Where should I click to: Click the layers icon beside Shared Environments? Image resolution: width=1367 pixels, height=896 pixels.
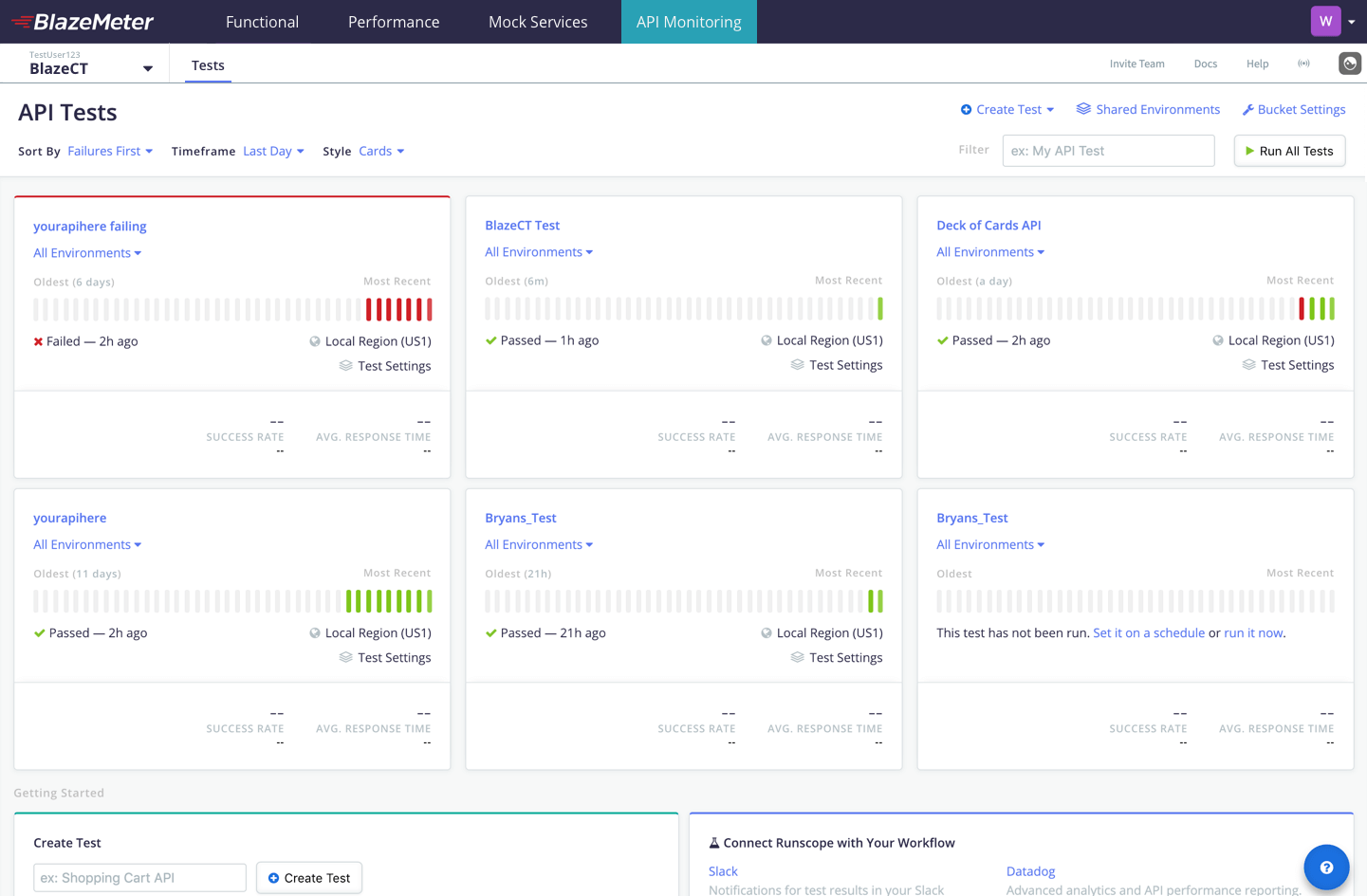1083,109
